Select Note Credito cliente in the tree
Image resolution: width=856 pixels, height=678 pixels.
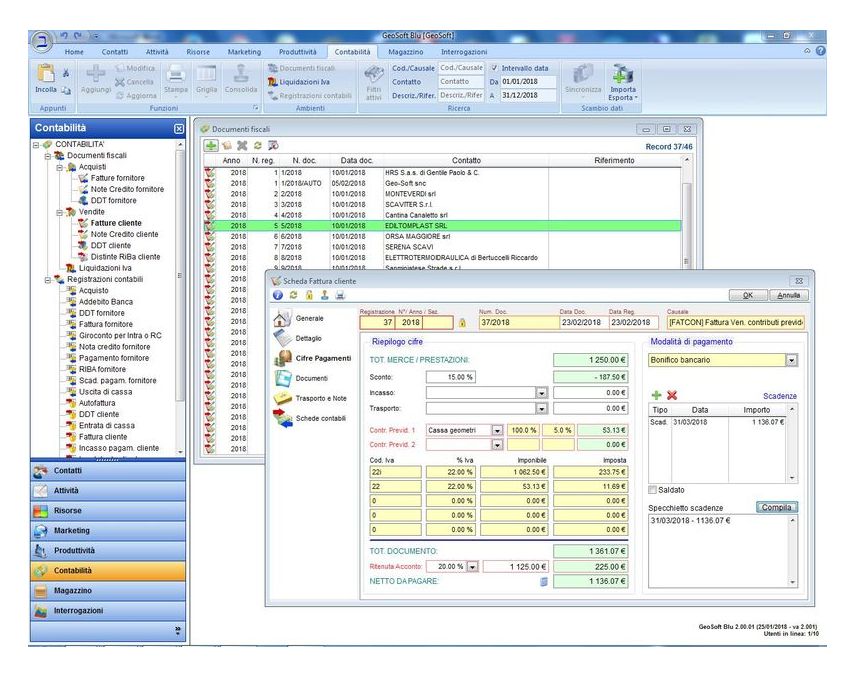[x=124, y=234]
